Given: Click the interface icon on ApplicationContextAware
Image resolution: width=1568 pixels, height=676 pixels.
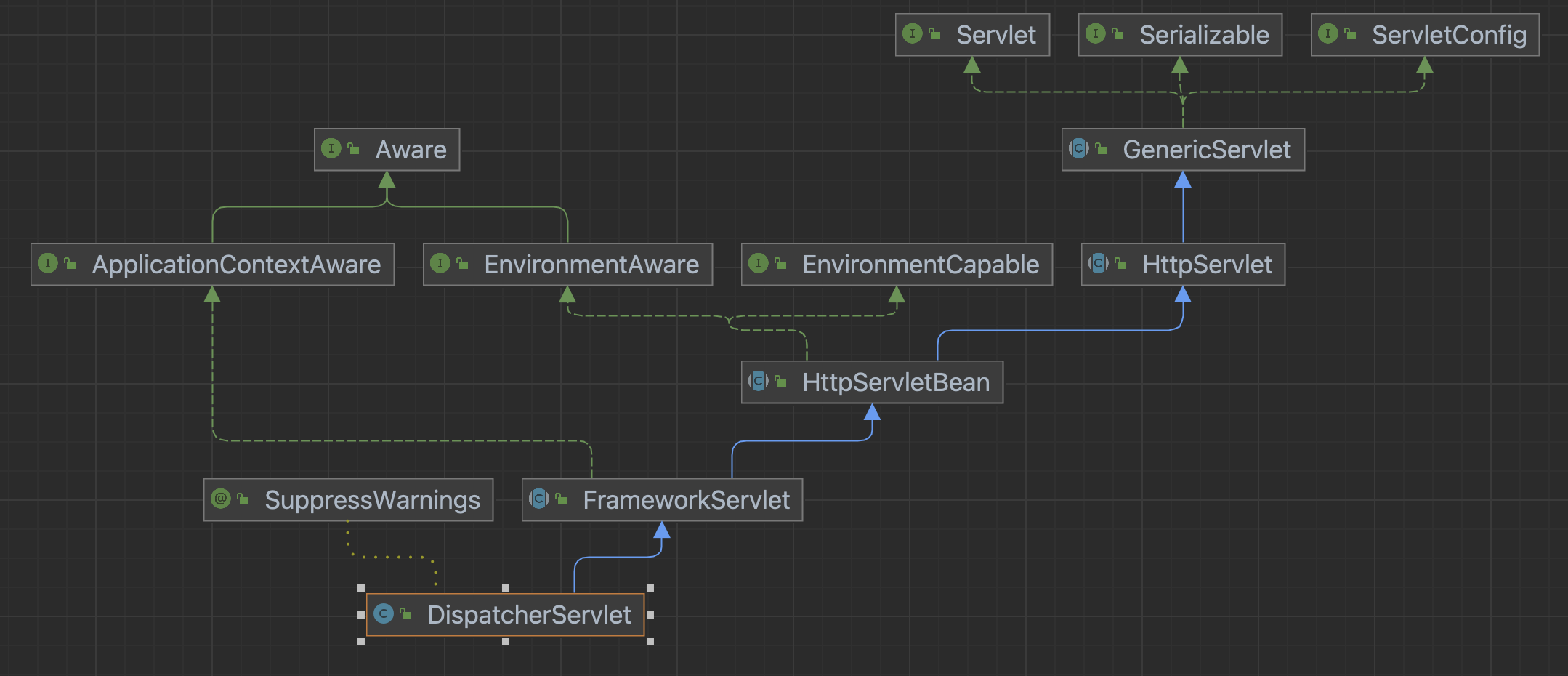Looking at the screenshot, I should click(47, 263).
